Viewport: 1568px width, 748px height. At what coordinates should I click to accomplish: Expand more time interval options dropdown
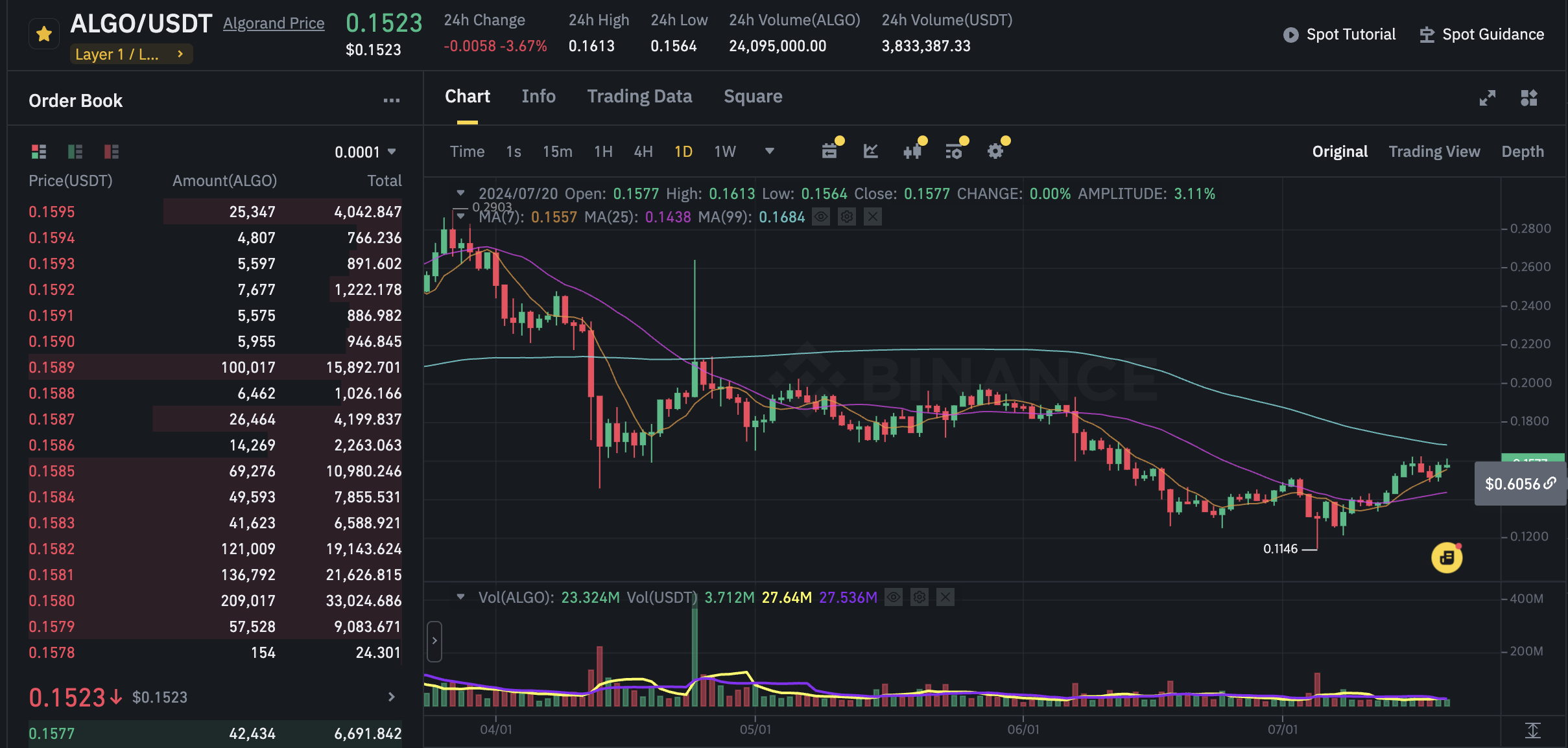(769, 151)
